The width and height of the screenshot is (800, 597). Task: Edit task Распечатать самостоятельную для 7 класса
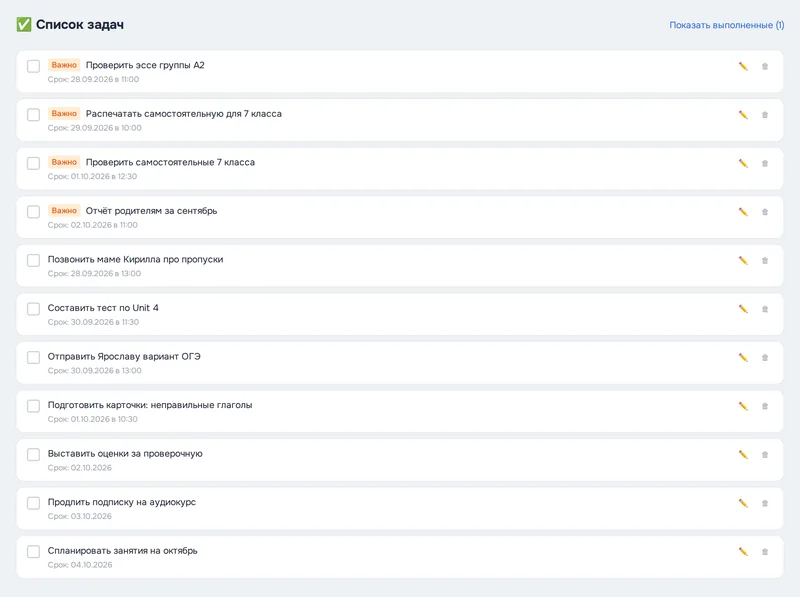click(x=743, y=115)
